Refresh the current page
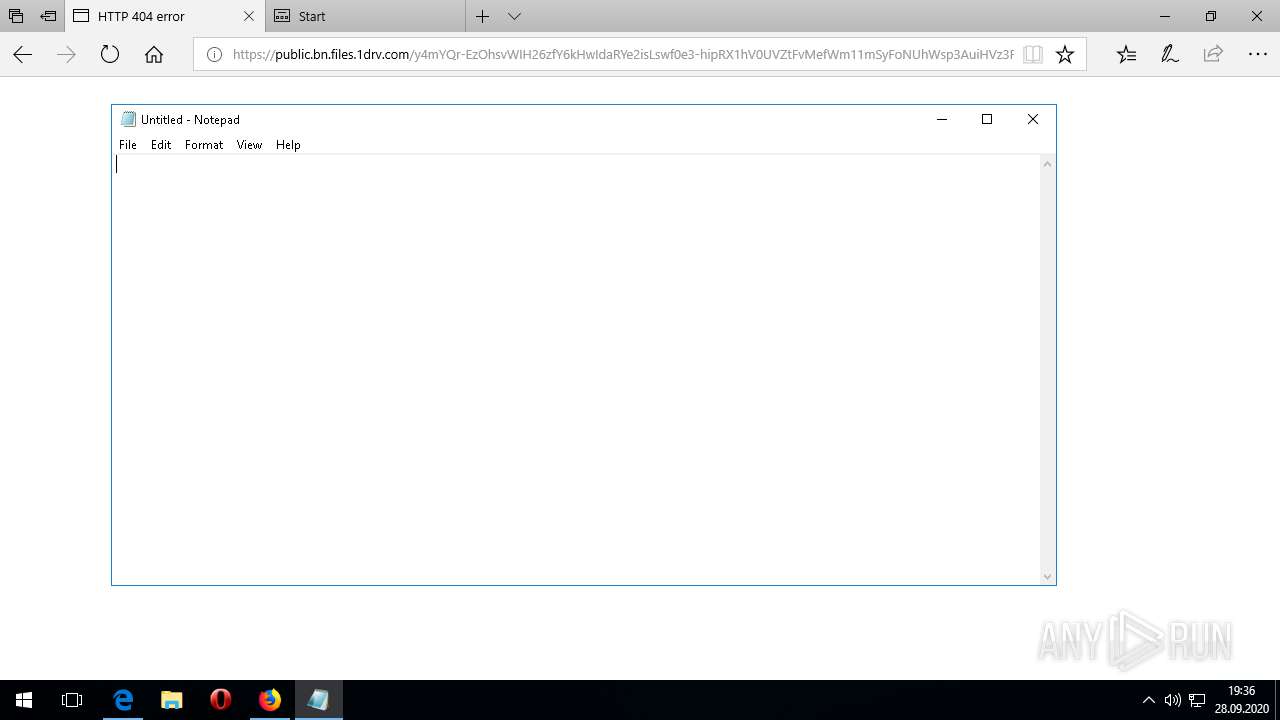This screenshot has width=1280, height=720. point(110,55)
